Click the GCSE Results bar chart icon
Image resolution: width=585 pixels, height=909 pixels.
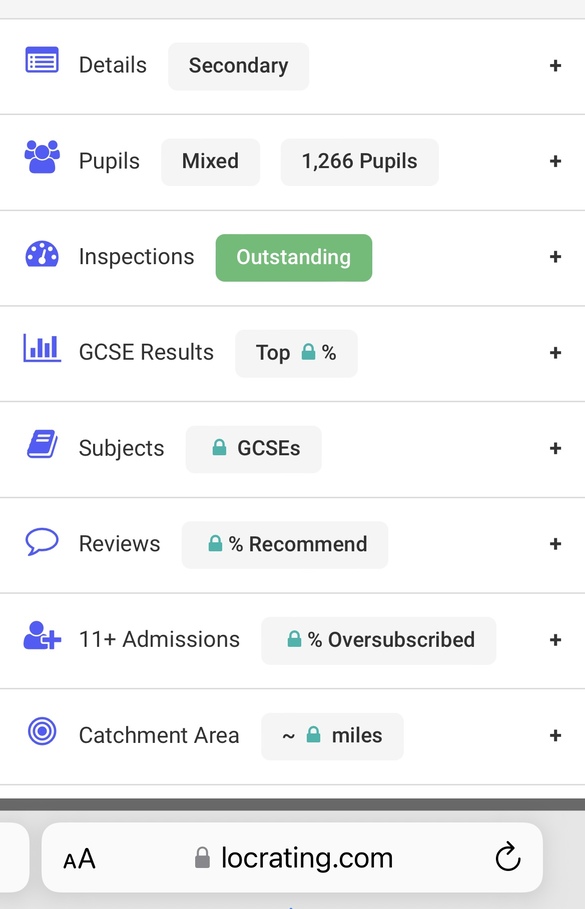click(42, 348)
